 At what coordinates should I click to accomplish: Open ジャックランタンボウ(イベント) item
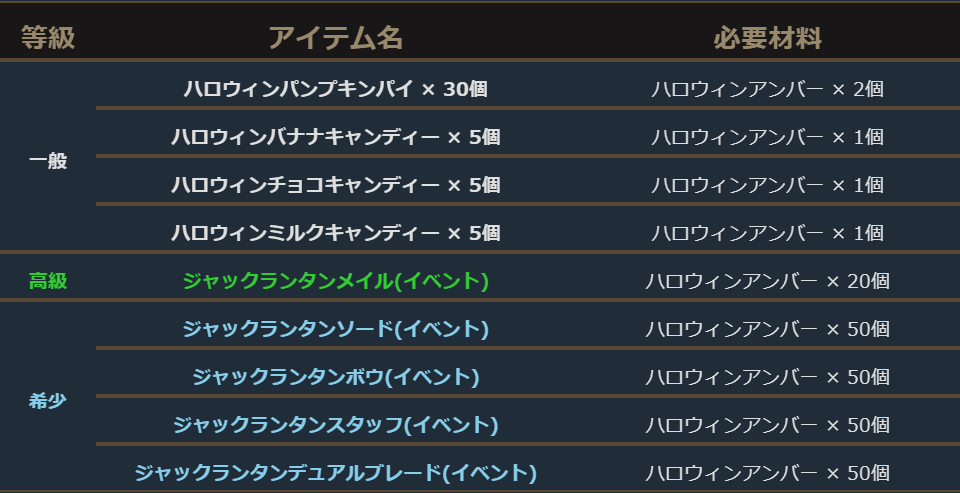[x=335, y=377]
